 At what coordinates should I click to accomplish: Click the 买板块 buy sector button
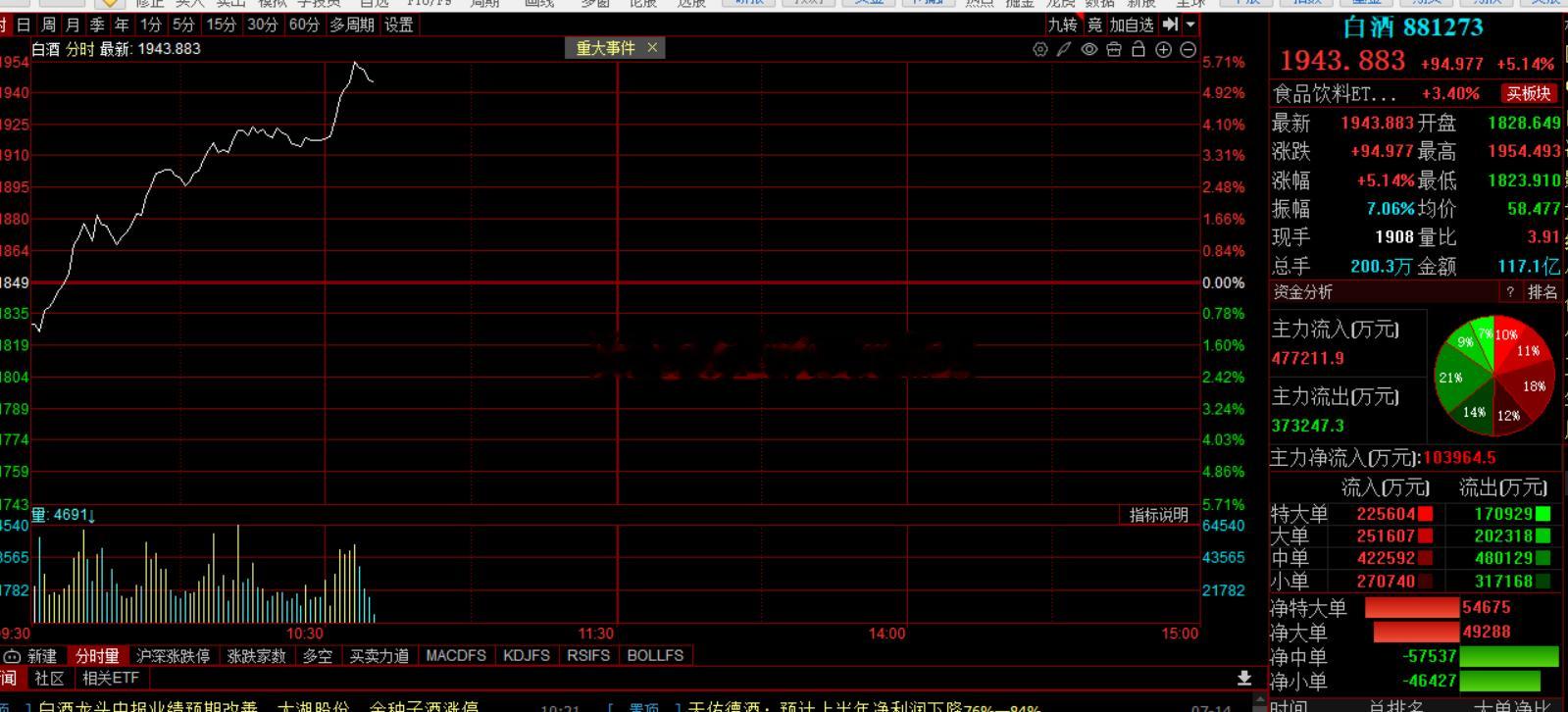coord(1530,93)
